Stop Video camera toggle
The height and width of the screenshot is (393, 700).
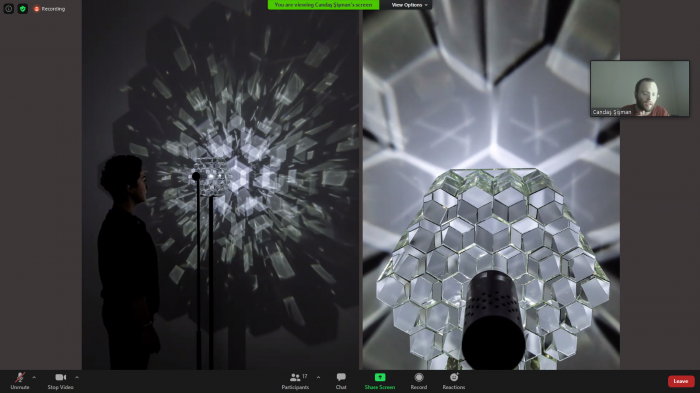[x=60, y=381]
